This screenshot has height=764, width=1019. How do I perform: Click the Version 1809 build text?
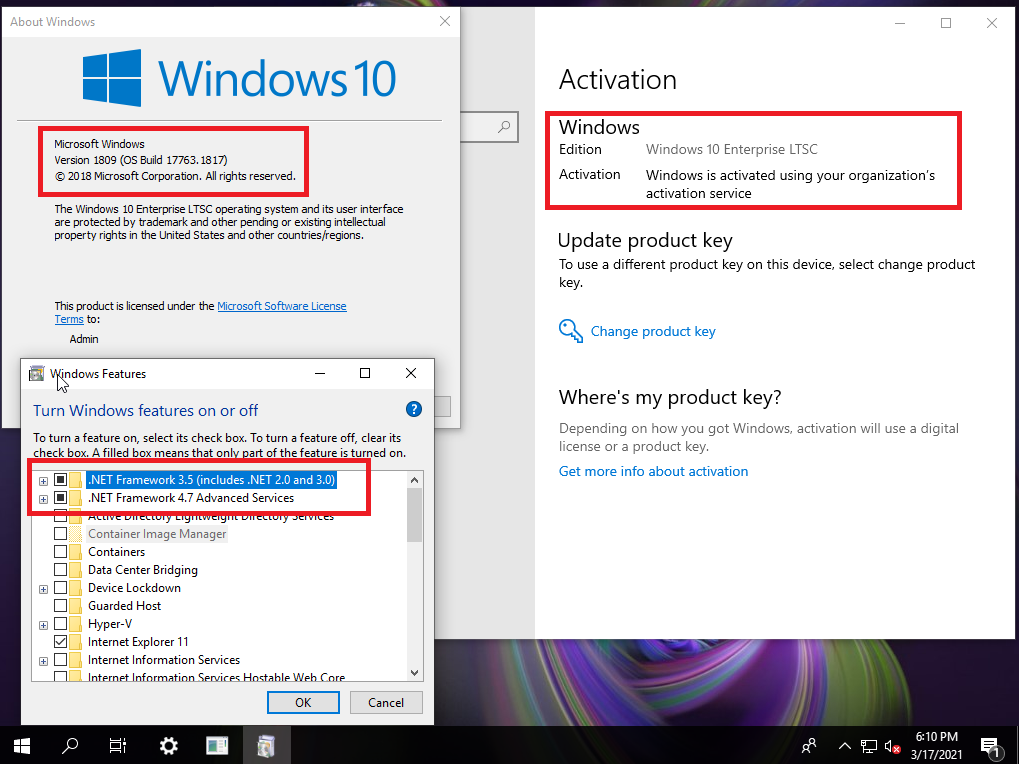click(141, 160)
